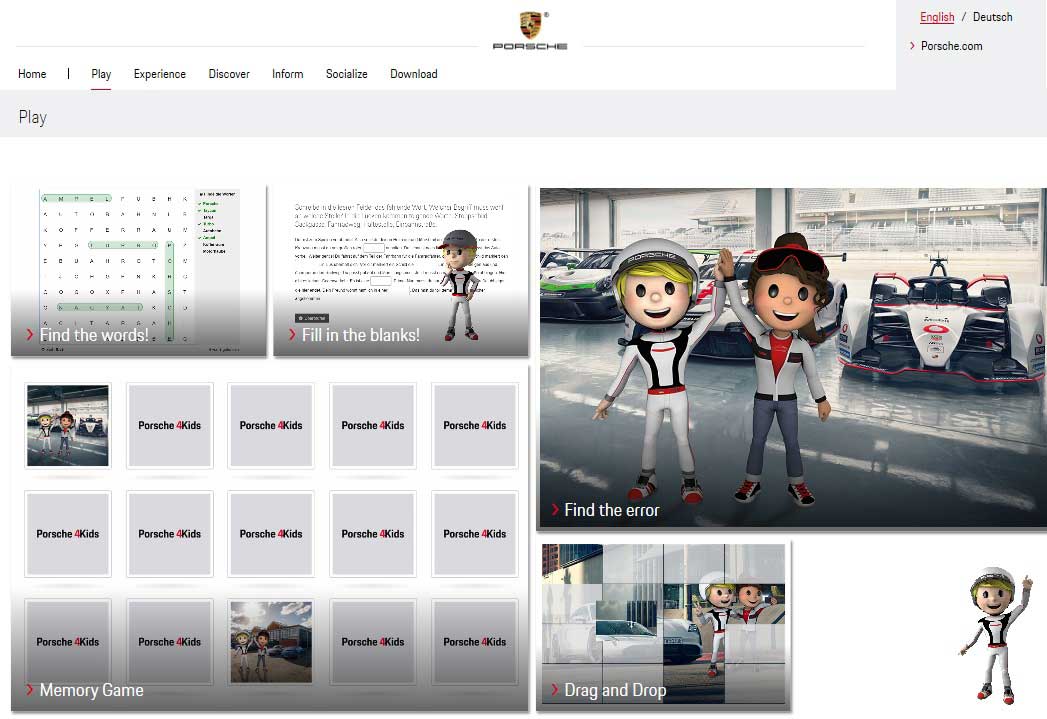Click the revealed memory card in top row
1047x719 pixels.
[68, 425]
